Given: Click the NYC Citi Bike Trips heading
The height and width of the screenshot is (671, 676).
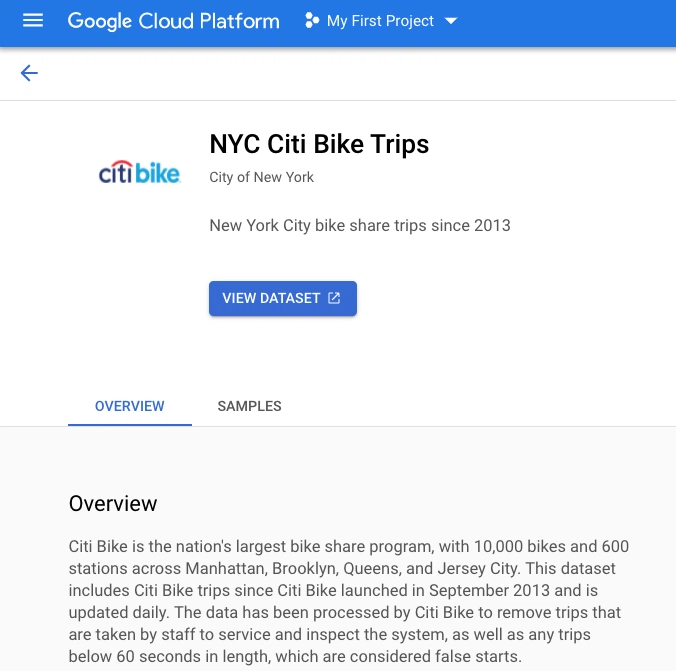Looking at the screenshot, I should [319, 144].
